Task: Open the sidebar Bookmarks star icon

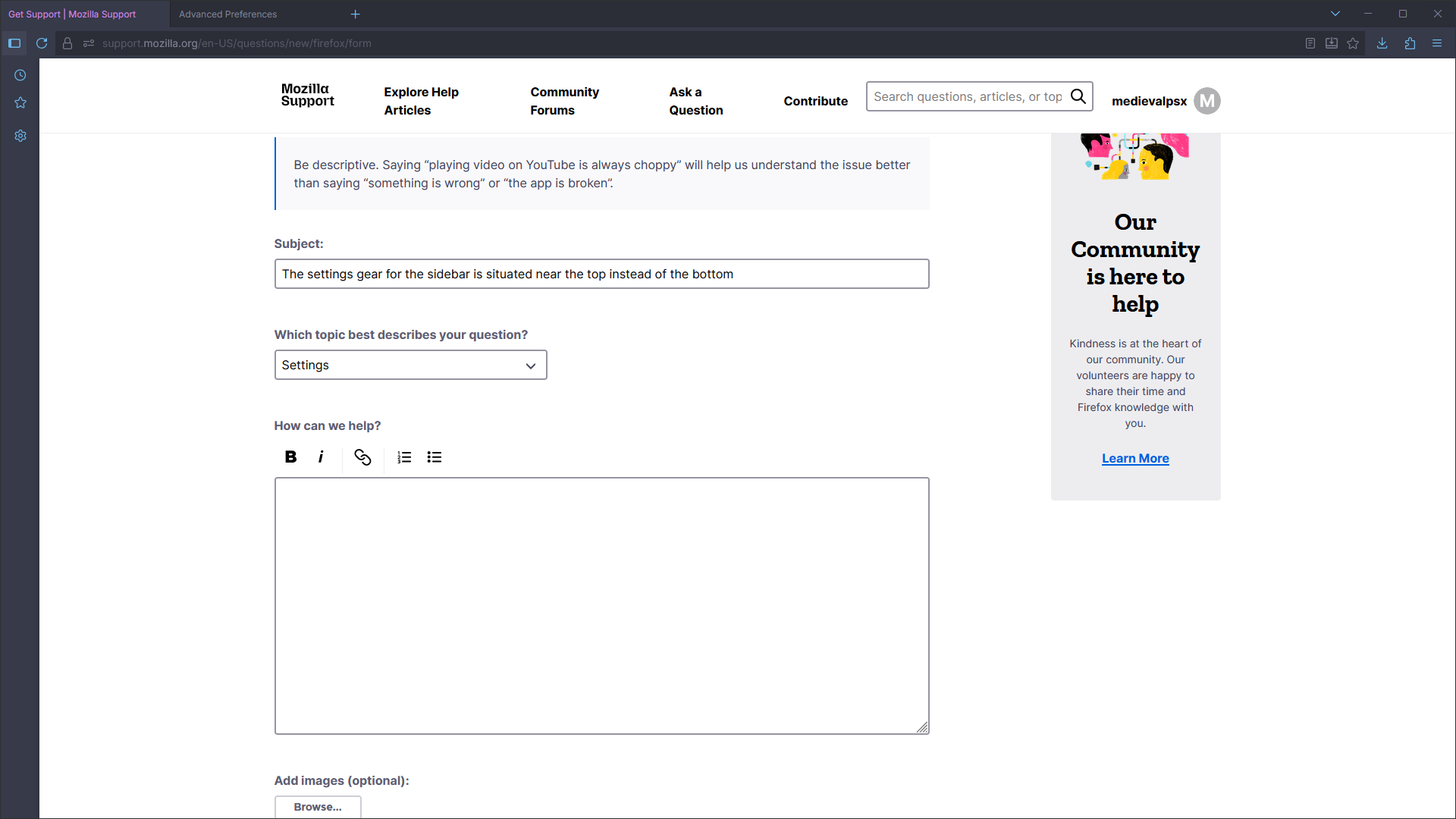Action: coord(20,102)
